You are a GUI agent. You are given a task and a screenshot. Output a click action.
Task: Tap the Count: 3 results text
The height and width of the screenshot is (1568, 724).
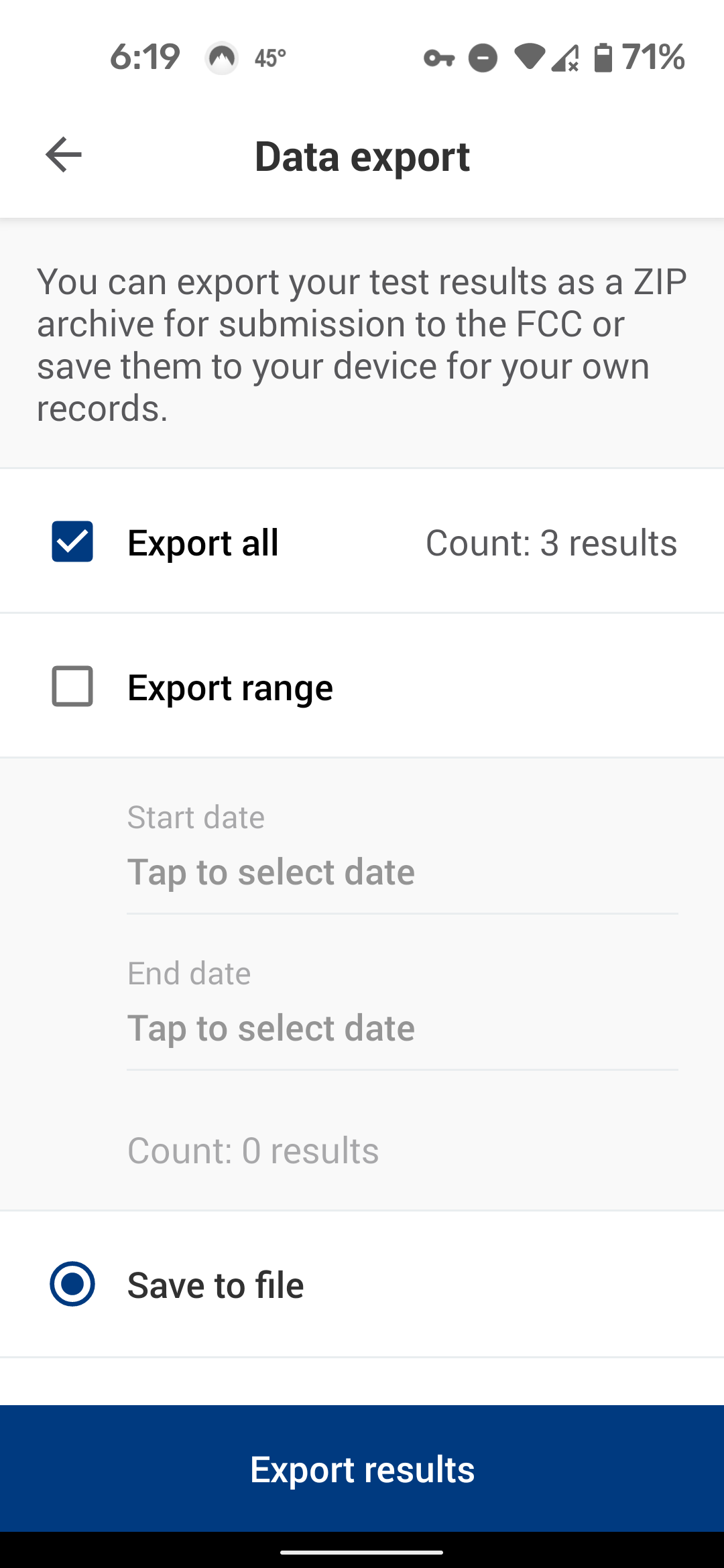551,543
